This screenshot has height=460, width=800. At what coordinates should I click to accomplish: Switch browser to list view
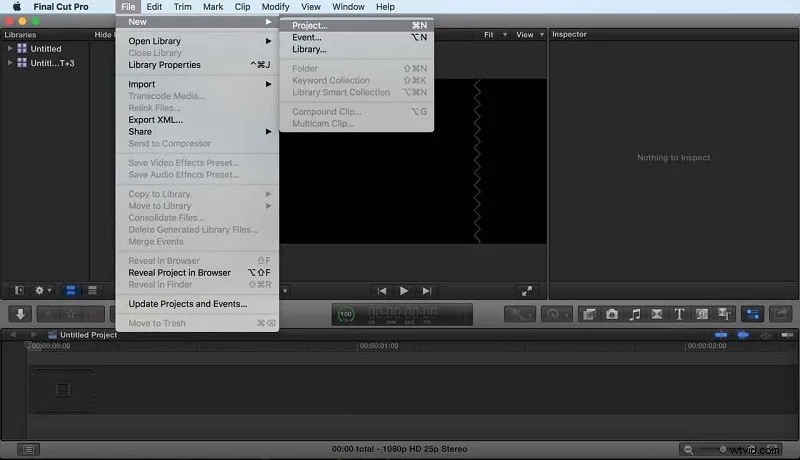tap(92, 290)
